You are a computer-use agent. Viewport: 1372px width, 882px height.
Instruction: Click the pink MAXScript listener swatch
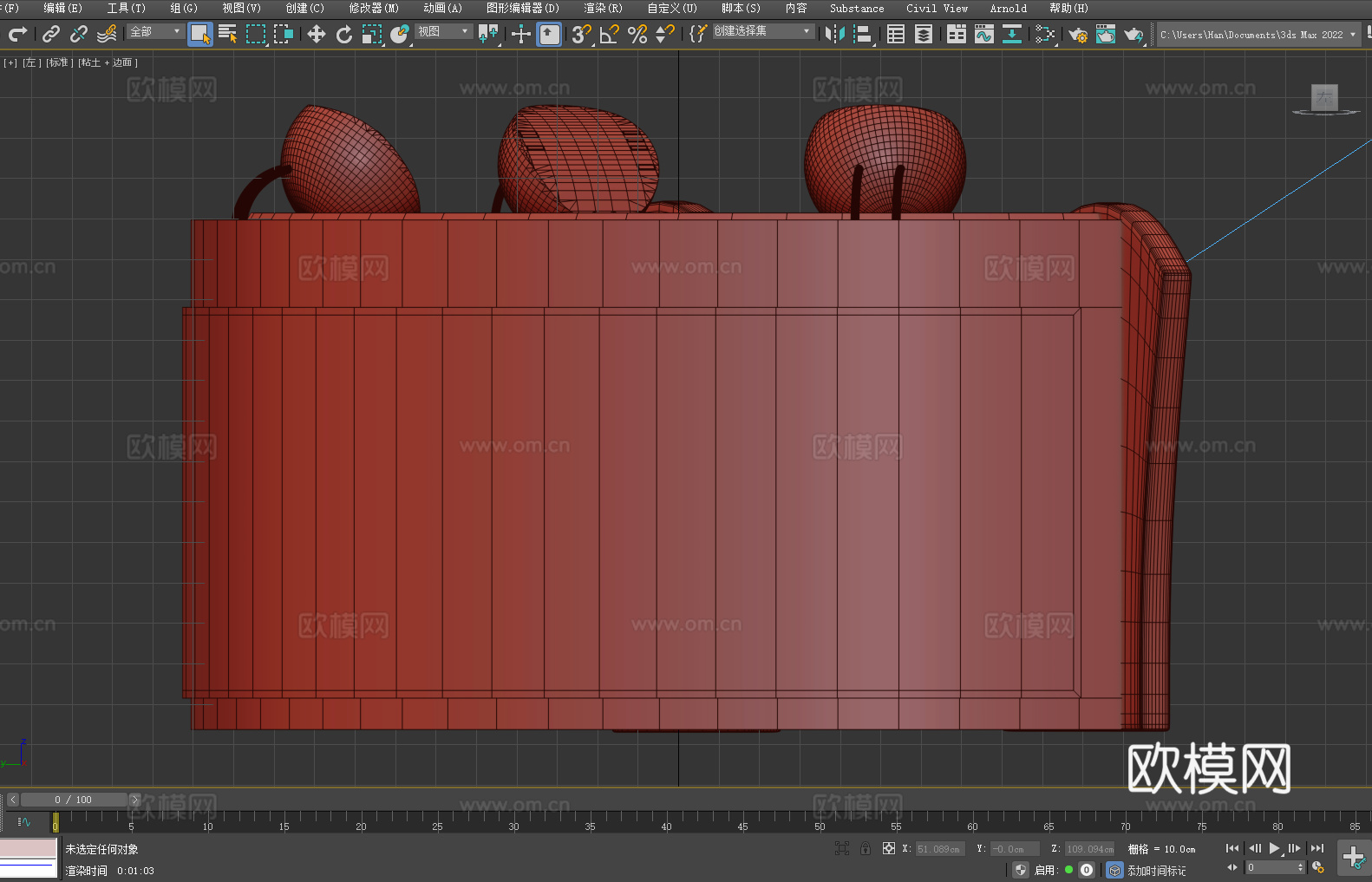pos(29,847)
